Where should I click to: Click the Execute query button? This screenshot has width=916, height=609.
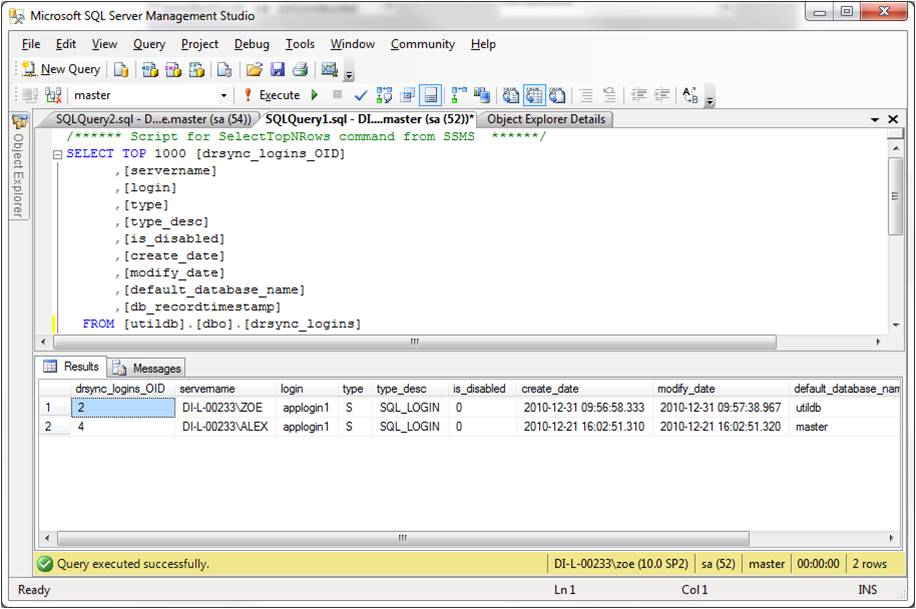pyautogui.click(x=272, y=95)
